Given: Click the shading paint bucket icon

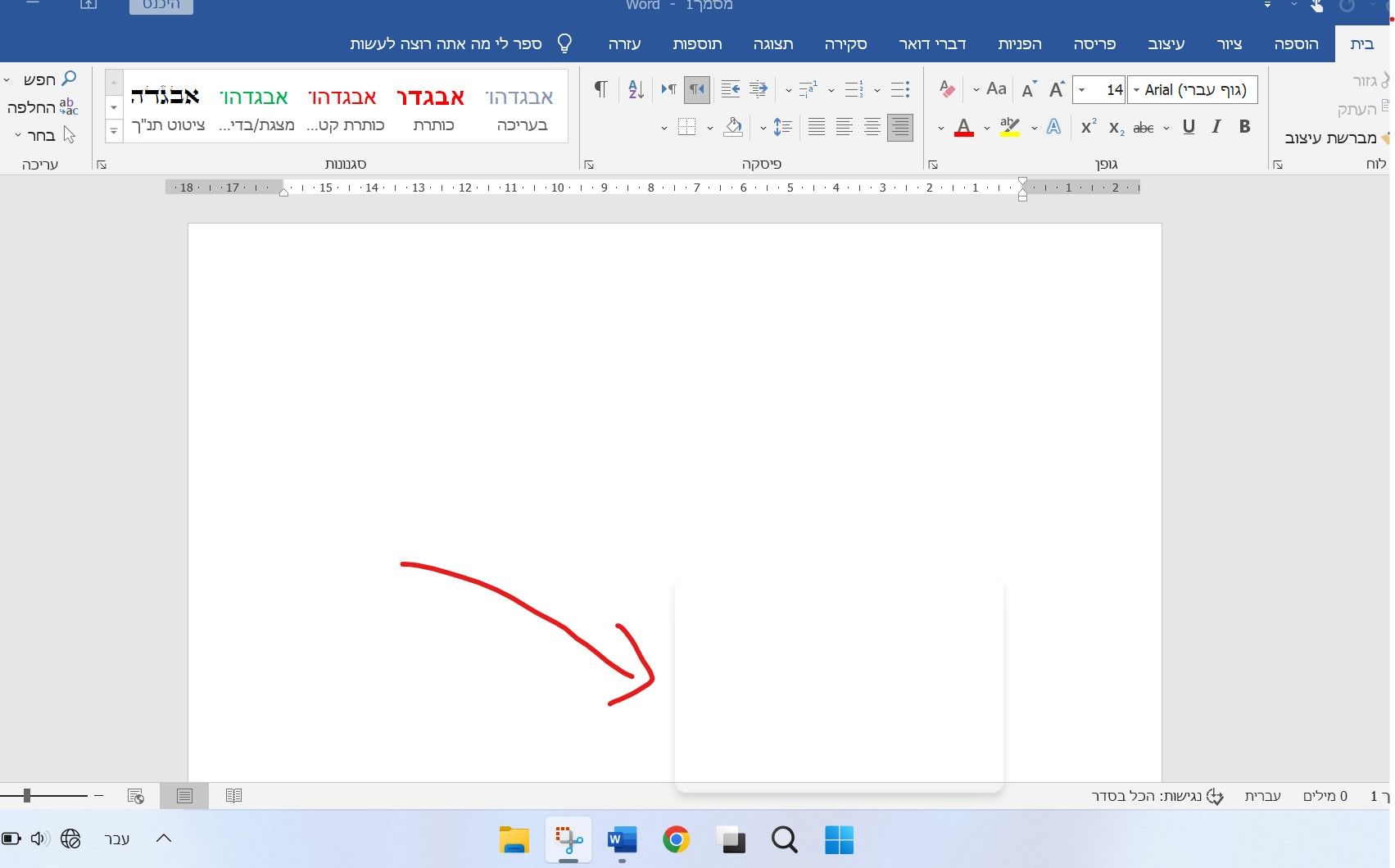Looking at the screenshot, I should tap(733, 127).
